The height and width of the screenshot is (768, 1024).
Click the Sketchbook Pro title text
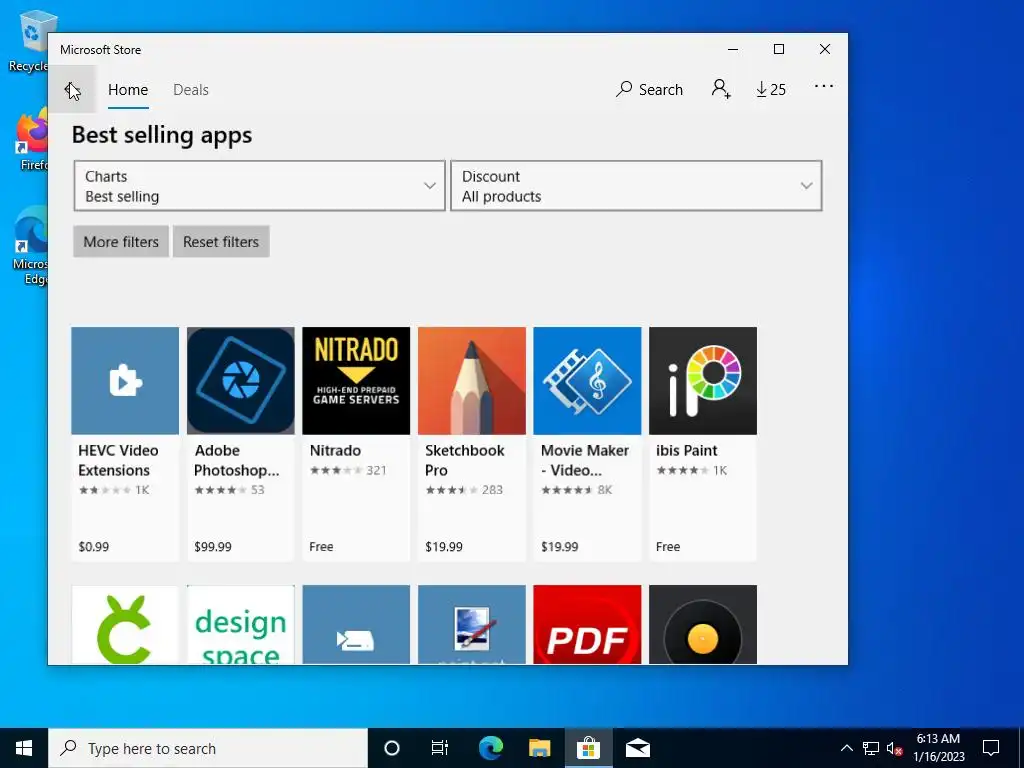point(464,460)
